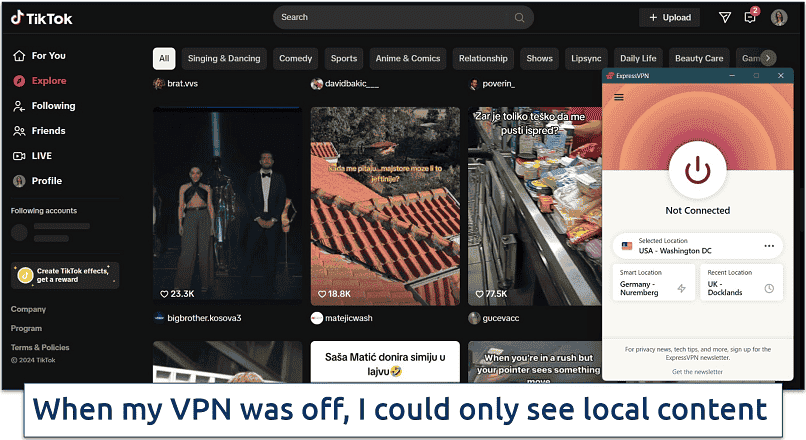Play the red roof tiles video
This screenshot has width=806, height=440.
click(385, 206)
